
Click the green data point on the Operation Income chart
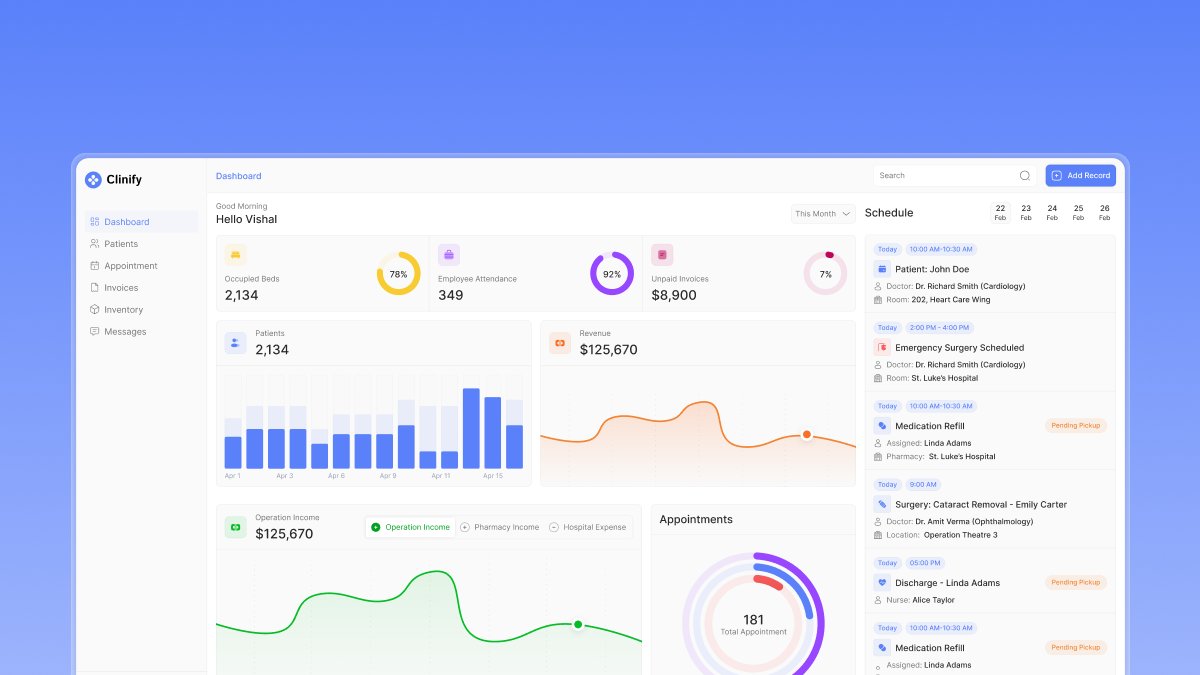(x=578, y=624)
